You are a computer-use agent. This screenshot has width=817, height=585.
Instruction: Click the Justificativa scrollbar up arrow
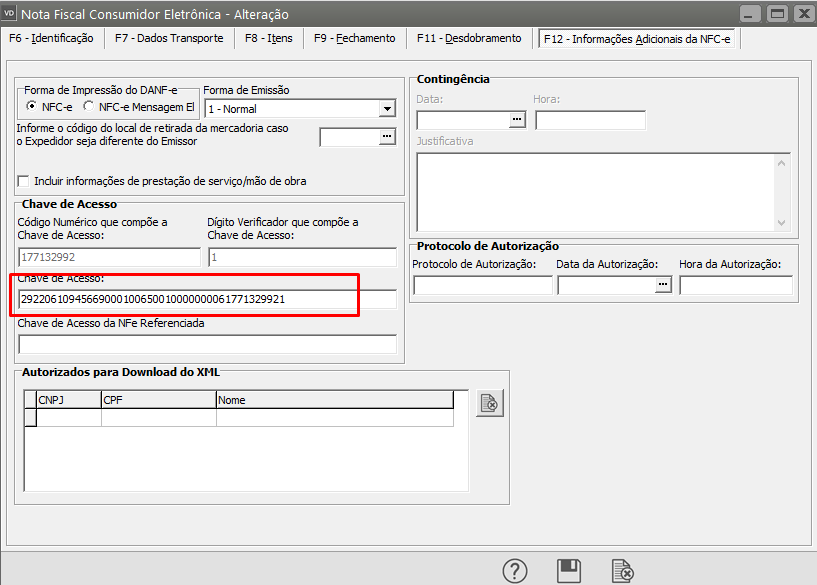[782, 163]
